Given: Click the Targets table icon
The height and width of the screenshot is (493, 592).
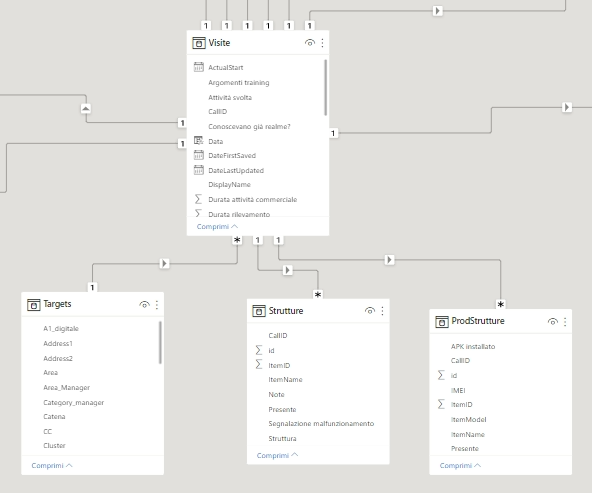Looking at the screenshot, I should pyautogui.click(x=34, y=304).
